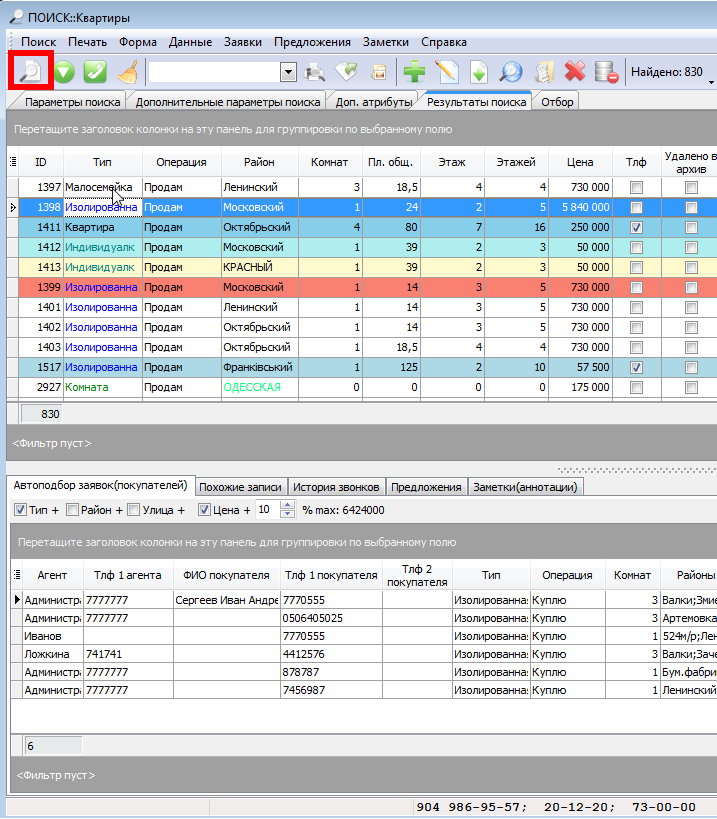Click the green plus add-record icon
Image resolution: width=717 pixels, height=819 pixels.
(x=414, y=71)
